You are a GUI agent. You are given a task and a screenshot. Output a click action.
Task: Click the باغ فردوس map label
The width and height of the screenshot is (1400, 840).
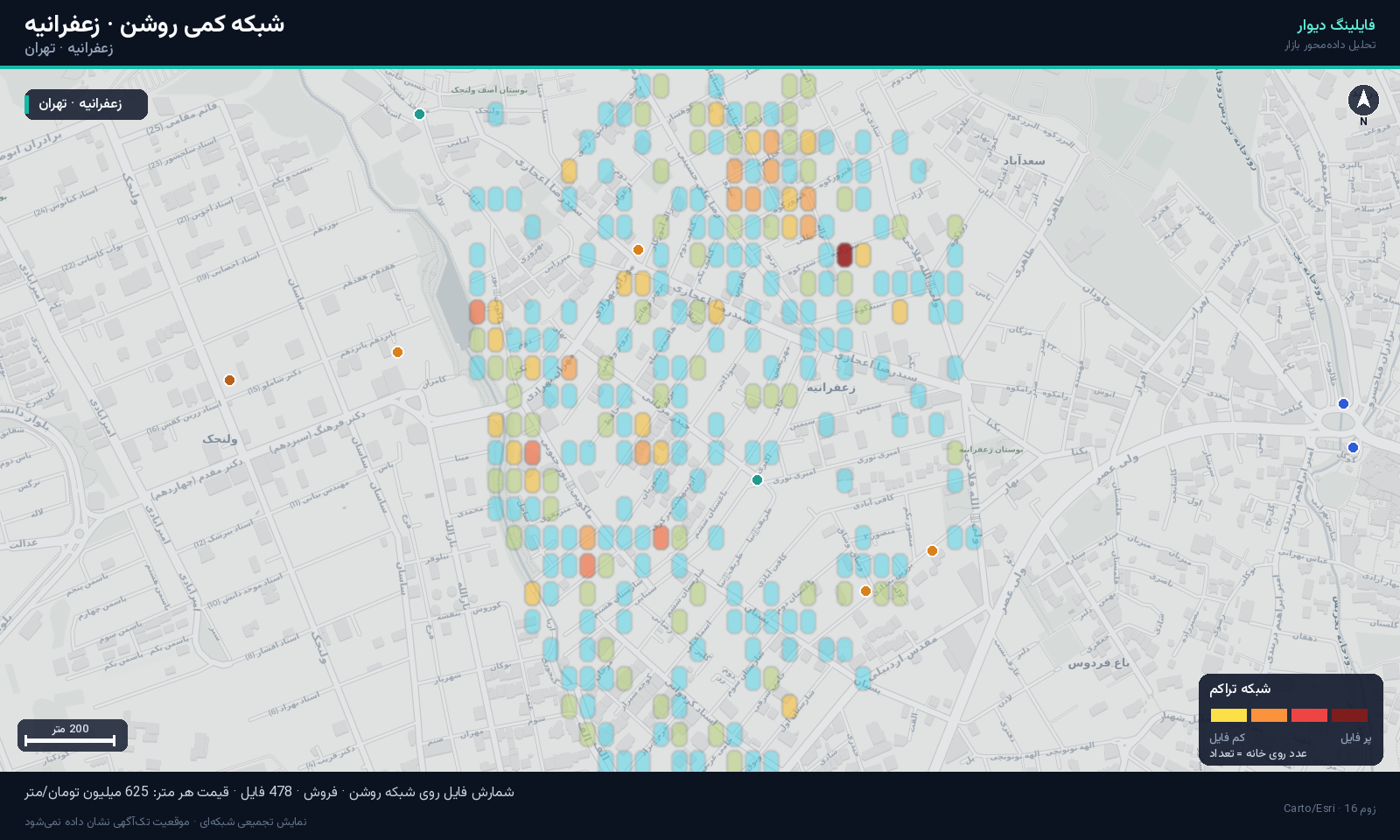(x=1098, y=662)
